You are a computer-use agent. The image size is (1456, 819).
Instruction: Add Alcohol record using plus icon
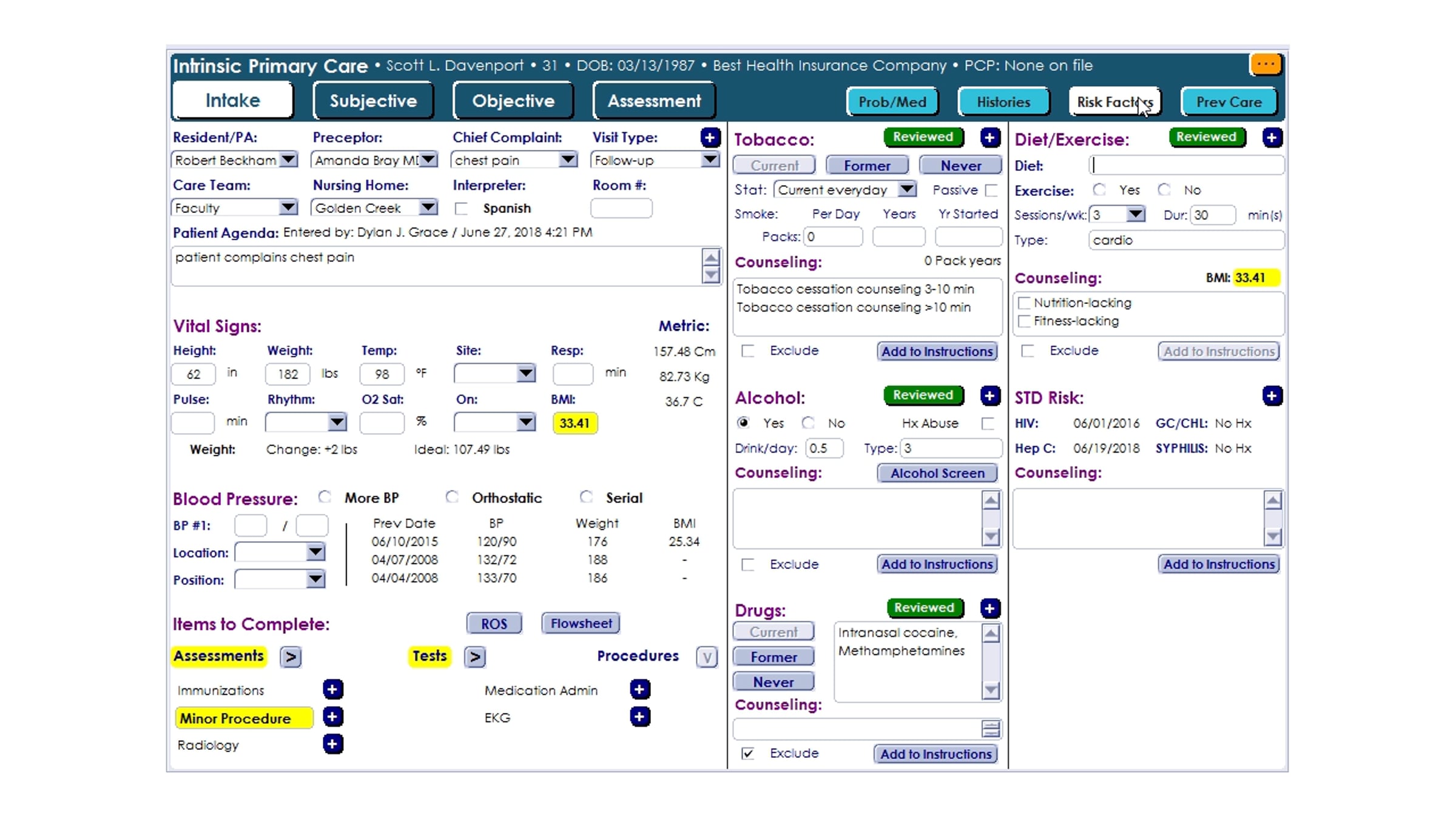pyautogui.click(x=989, y=396)
